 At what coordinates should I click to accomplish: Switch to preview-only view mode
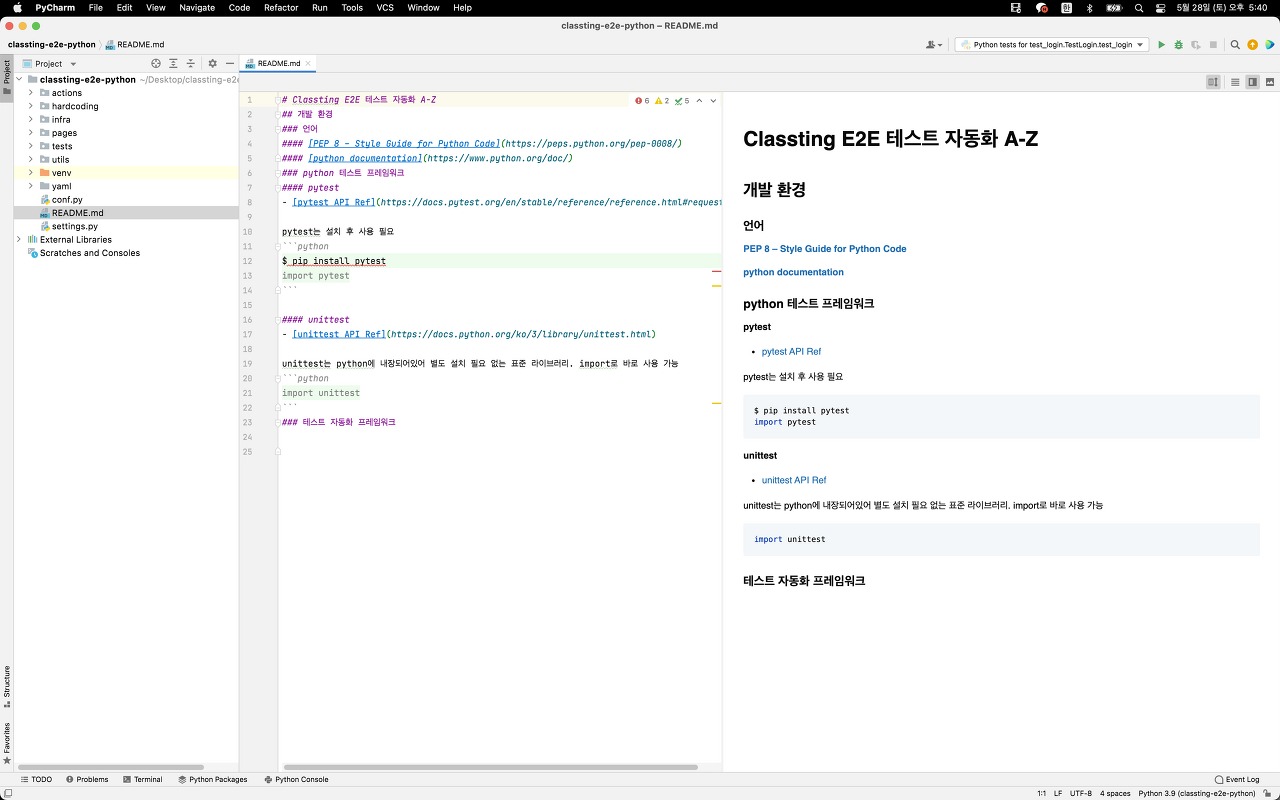coord(1270,82)
